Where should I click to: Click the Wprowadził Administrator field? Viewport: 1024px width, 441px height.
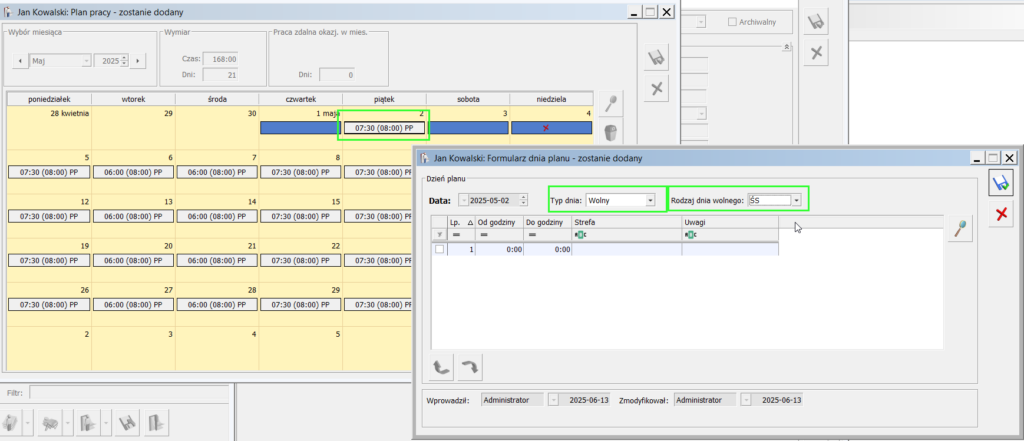point(513,400)
